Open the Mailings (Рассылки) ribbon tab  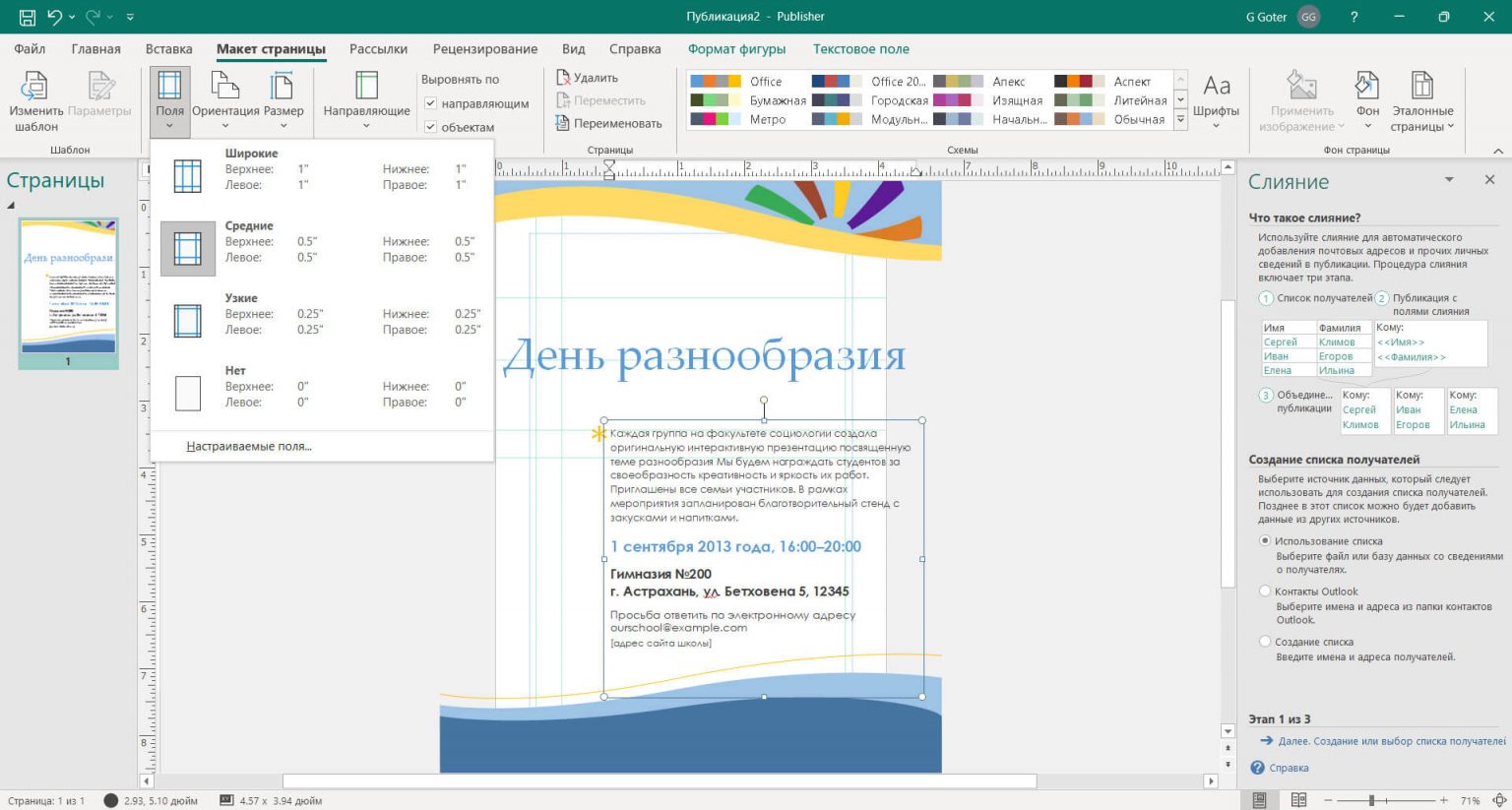[378, 49]
